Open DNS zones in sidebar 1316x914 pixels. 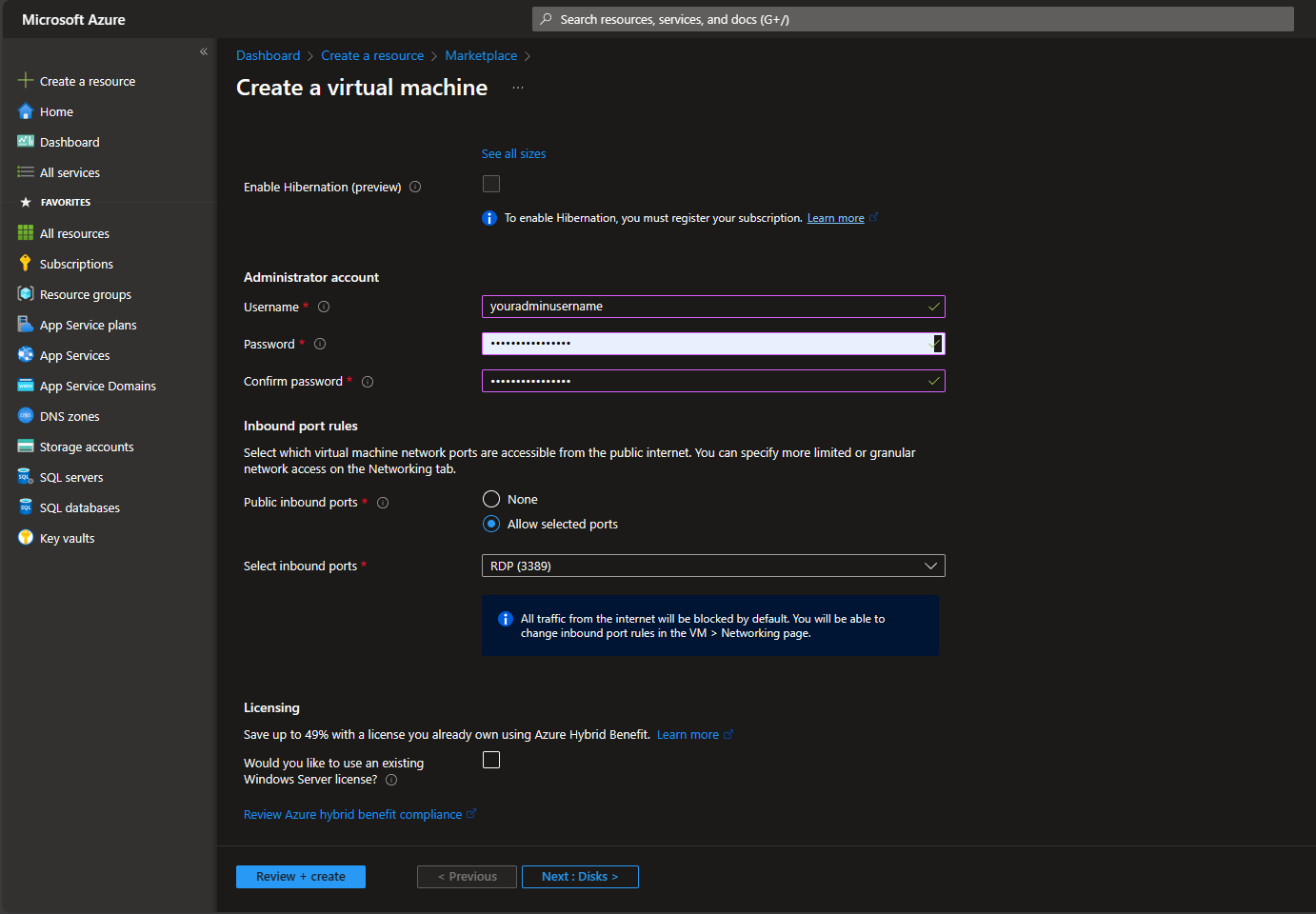pos(70,416)
